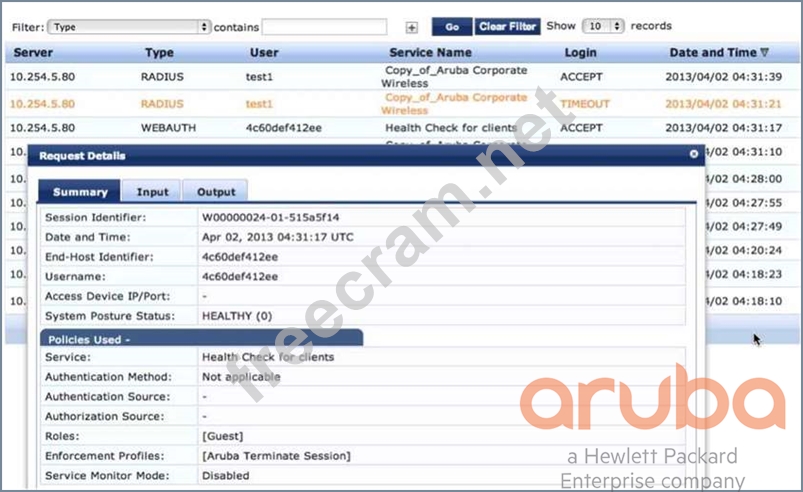Click user 4c60def412ee in WEBAUTH row

click(284, 128)
